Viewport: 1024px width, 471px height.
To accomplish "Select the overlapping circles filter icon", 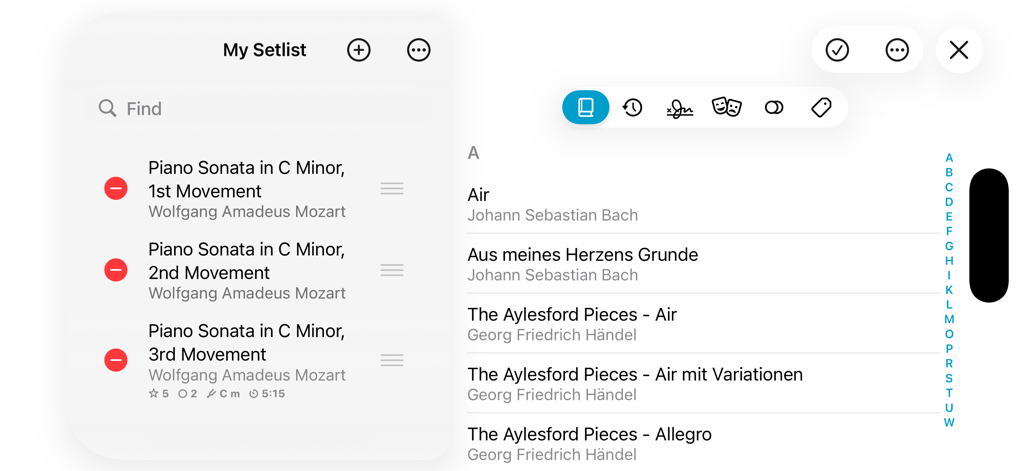I will pos(774,107).
